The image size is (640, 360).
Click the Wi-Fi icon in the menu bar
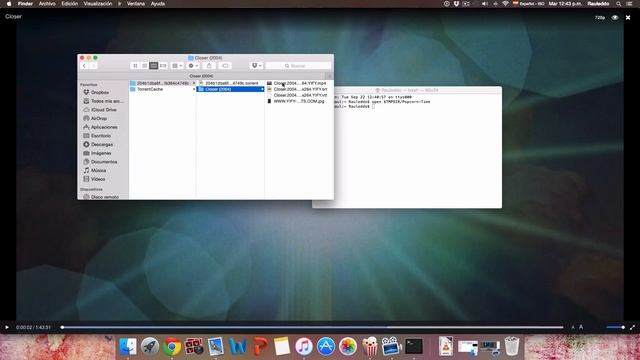pyautogui.click(x=505, y=4)
